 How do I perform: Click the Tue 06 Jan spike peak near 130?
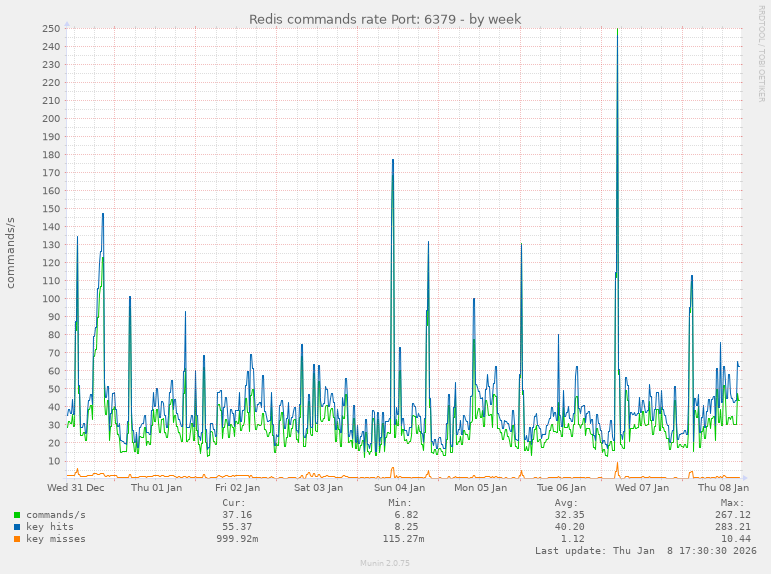click(521, 244)
